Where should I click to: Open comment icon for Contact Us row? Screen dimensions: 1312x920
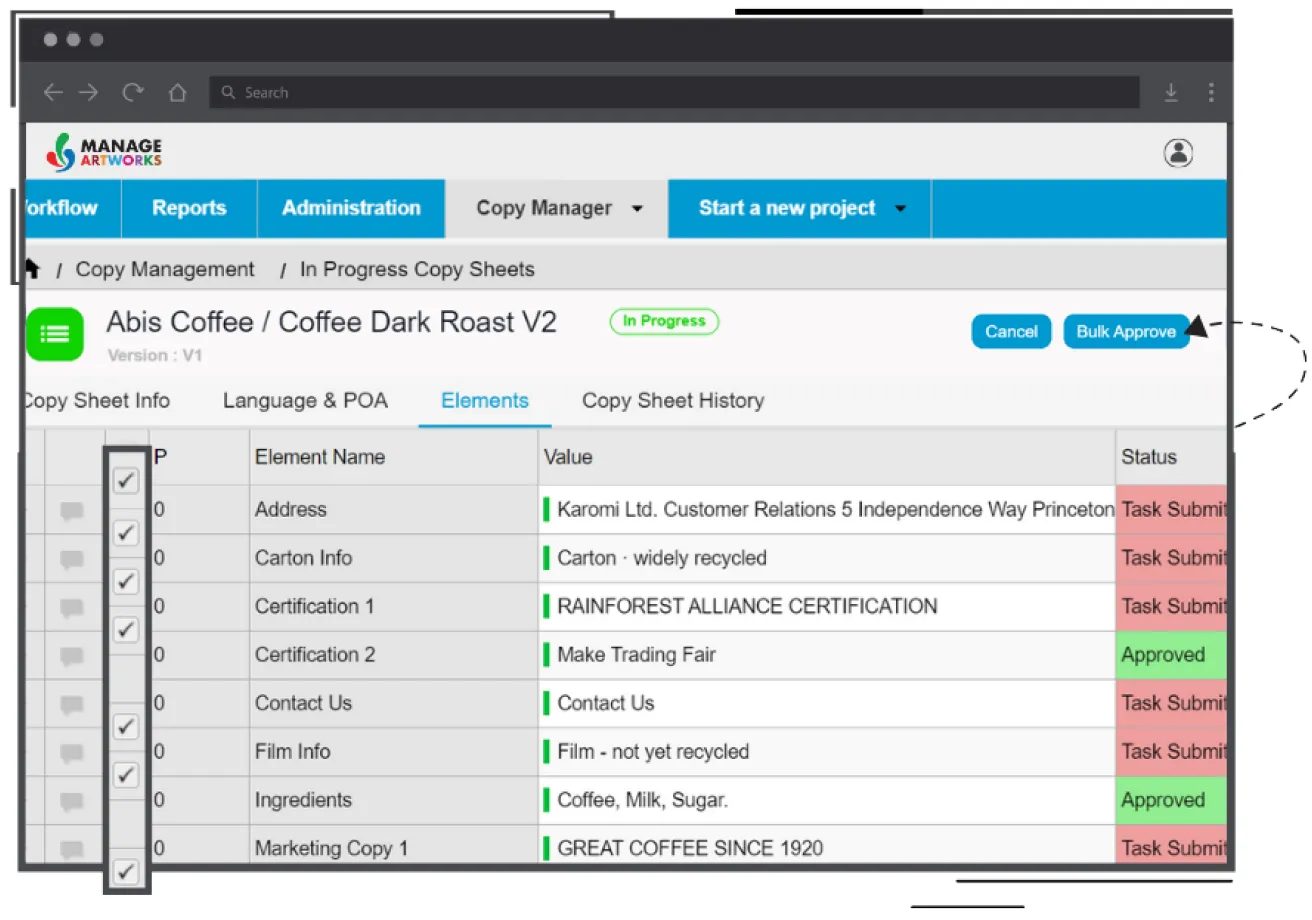pyautogui.click(x=72, y=705)
